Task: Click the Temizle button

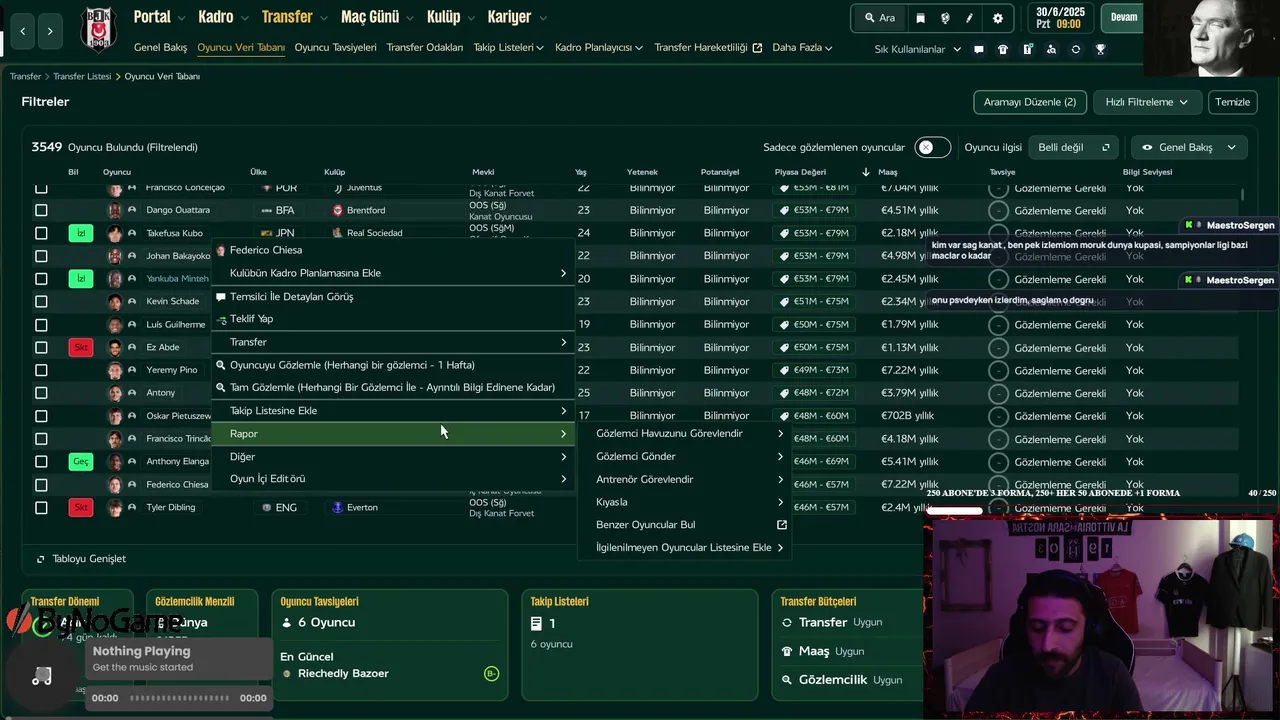Action: pos(1232,102)
